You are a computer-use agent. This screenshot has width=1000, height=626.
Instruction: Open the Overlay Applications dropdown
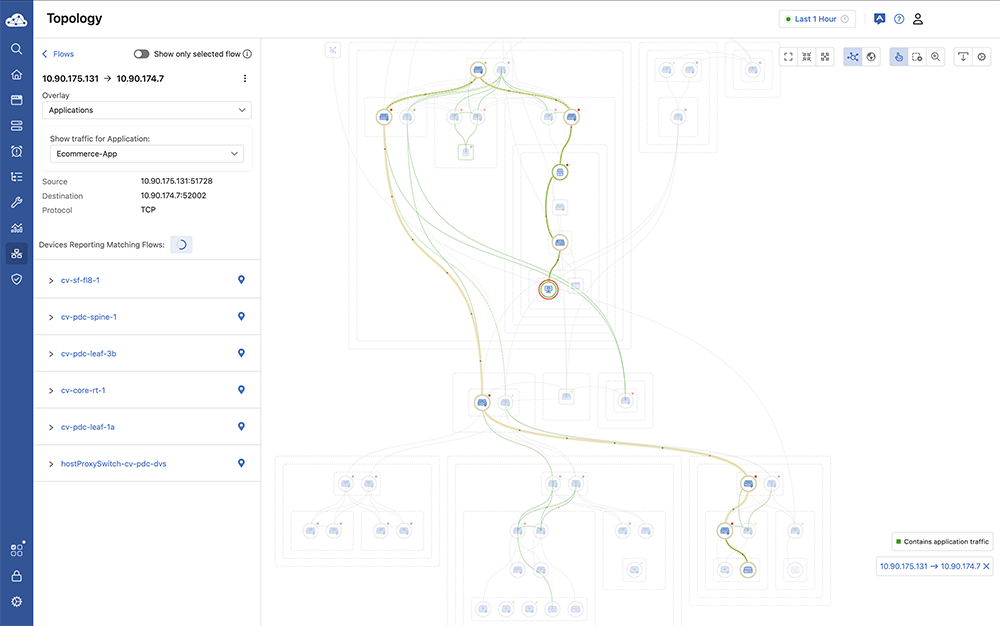click(146, 110)
